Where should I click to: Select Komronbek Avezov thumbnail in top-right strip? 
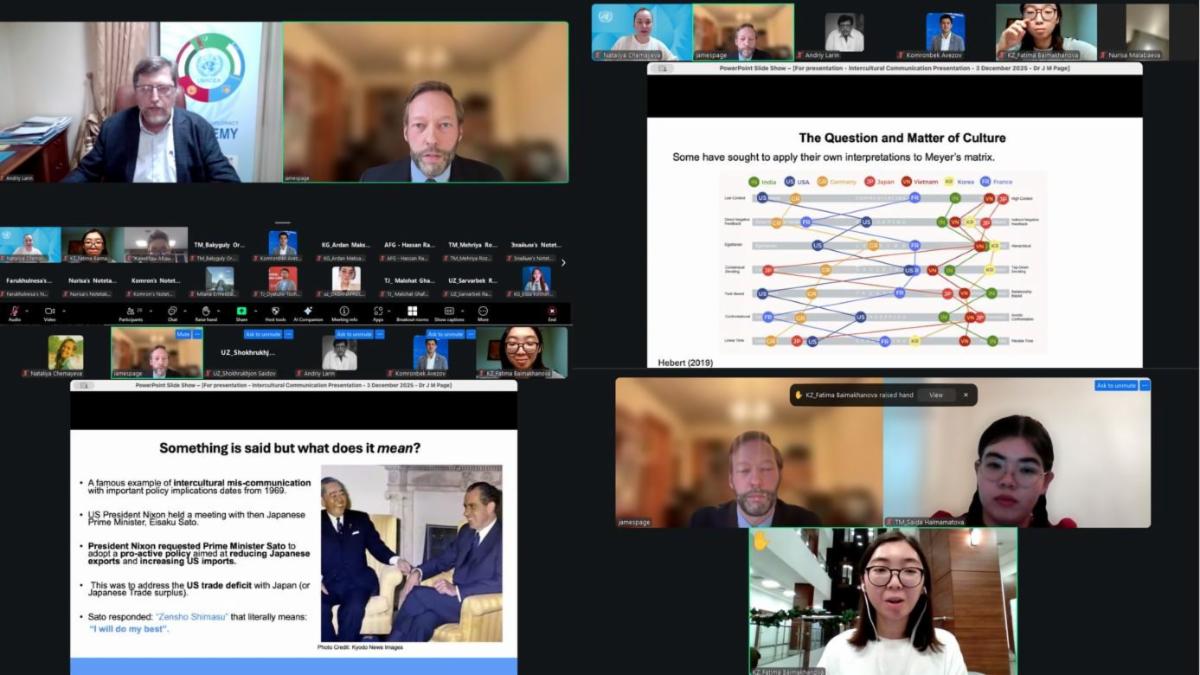coord(945,32)
